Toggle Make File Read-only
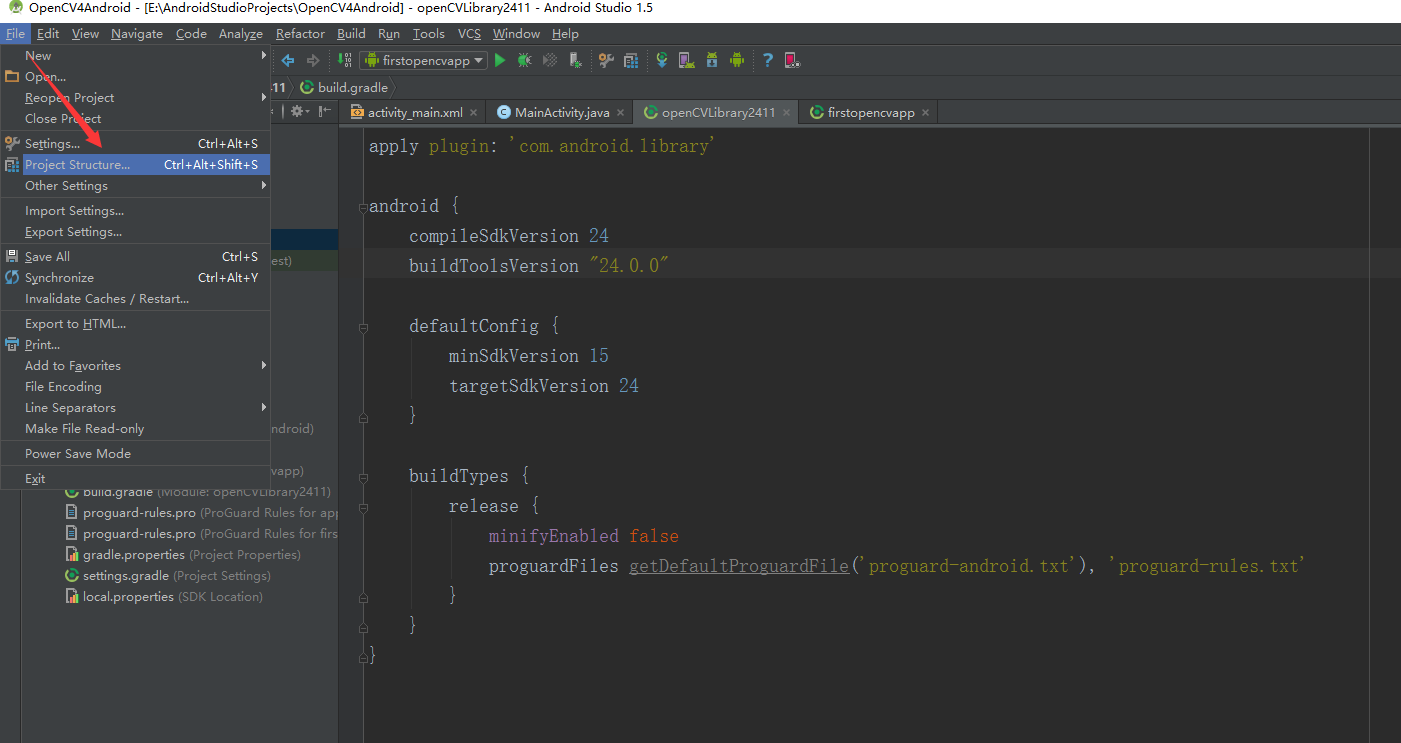 tap(135, 429)
